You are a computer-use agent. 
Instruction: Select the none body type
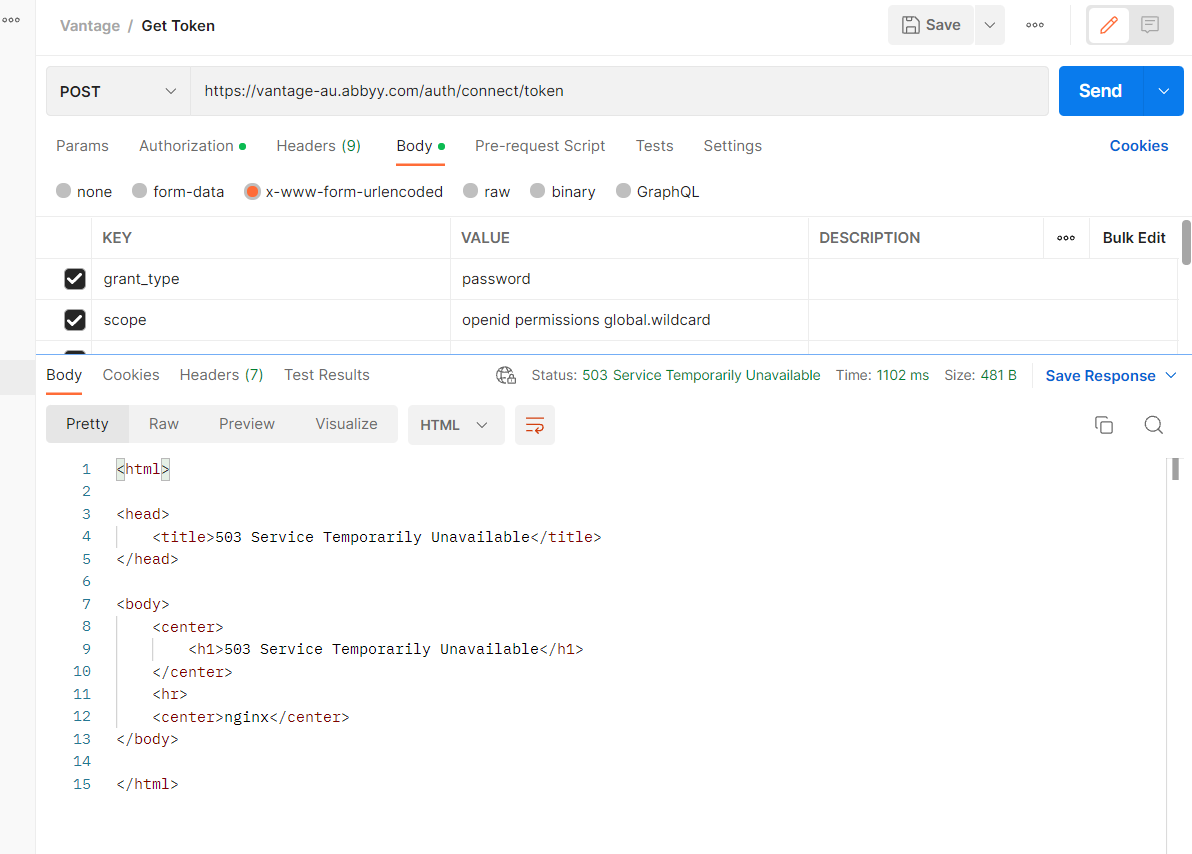[63, 191]
